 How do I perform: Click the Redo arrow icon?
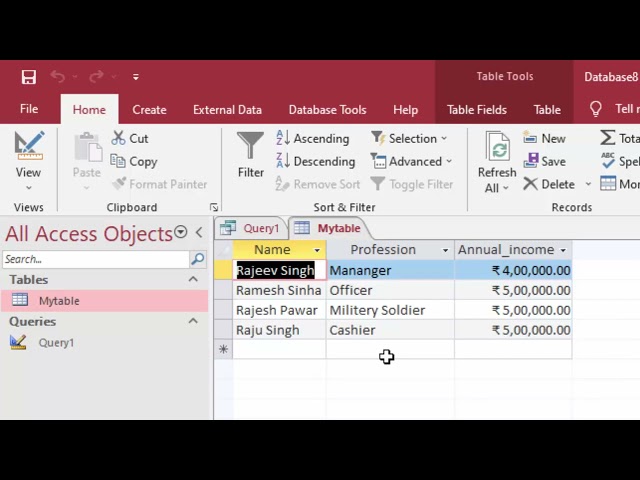coord(96,77)
